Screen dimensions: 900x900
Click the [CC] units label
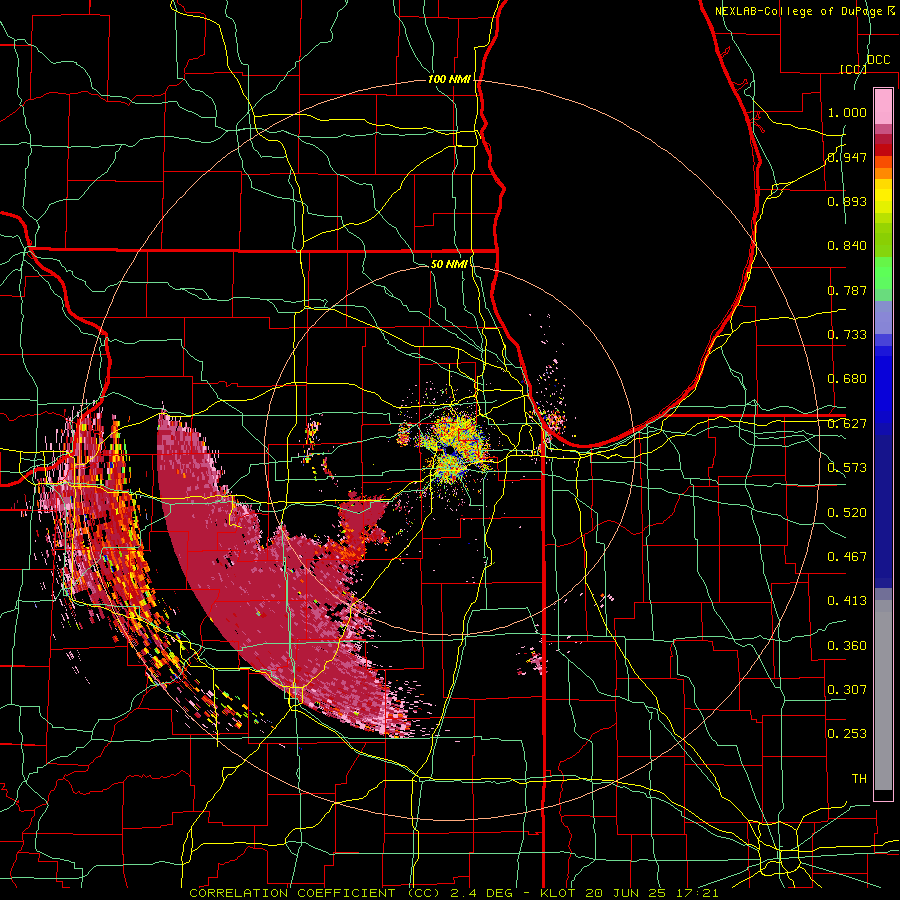tap(853, 69)
